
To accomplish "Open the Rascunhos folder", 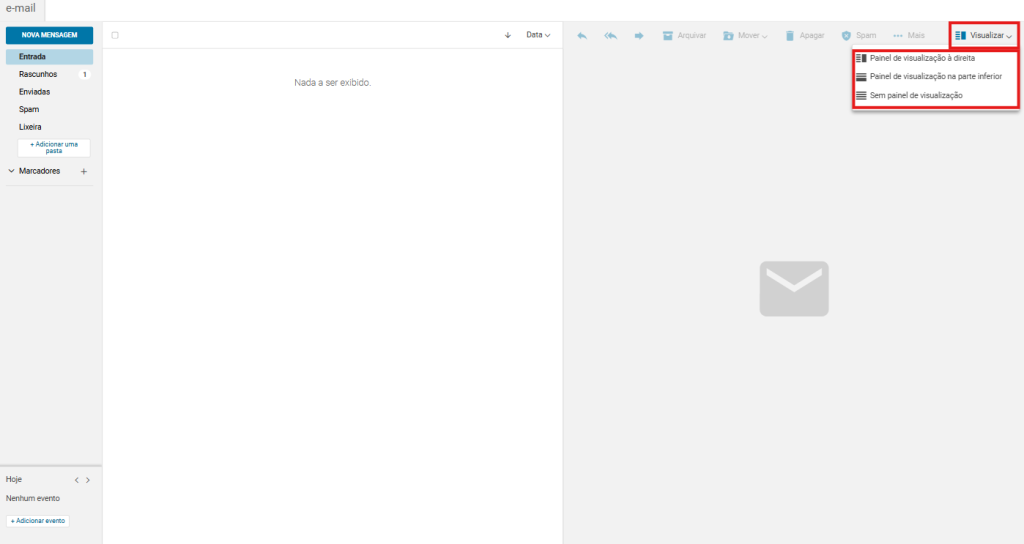I will coord(38,74).
